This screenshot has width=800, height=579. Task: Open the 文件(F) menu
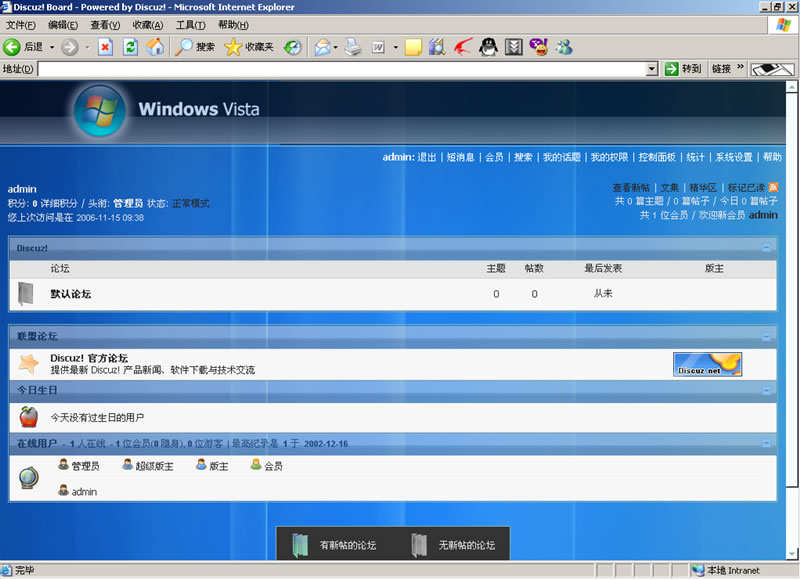pyautogui.click(x=21, y=25)
